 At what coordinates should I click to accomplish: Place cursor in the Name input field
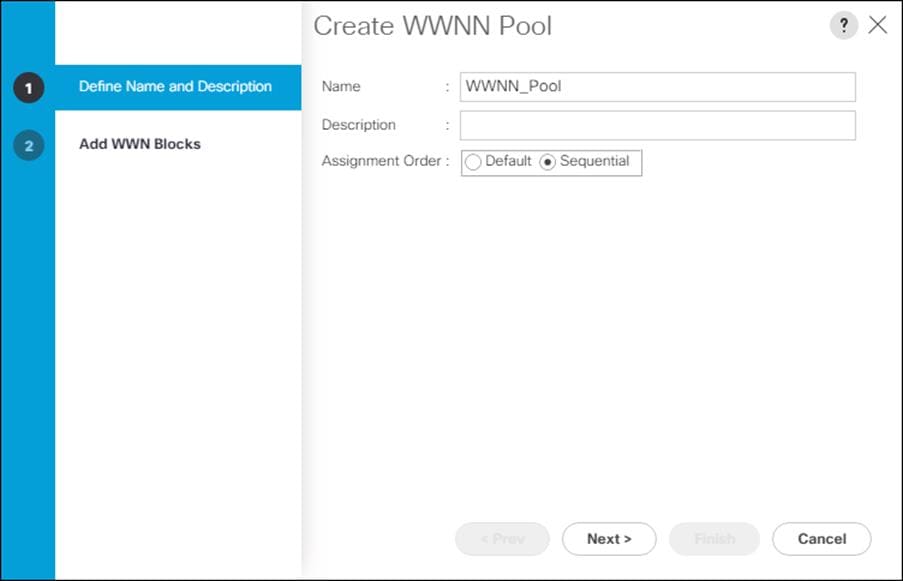click(x=655, y=87)
